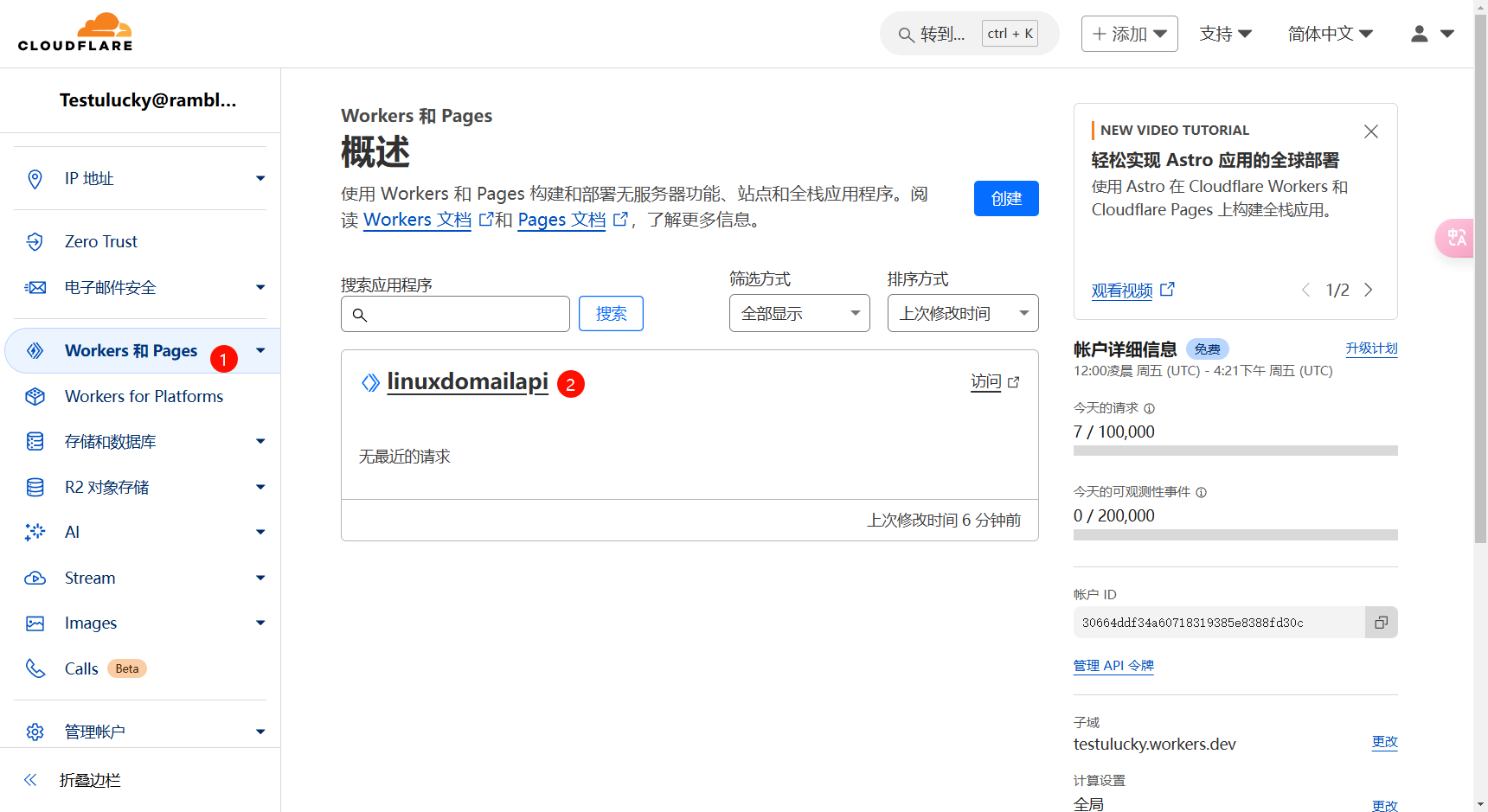Open the 筛选方式 全部显示 dropdown
This screenshot has width=1488, height=812.
[799, 313]
